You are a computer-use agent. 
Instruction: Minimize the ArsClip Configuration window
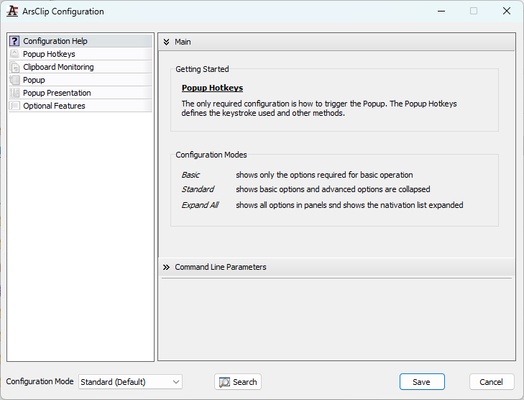tap(441, 11)
